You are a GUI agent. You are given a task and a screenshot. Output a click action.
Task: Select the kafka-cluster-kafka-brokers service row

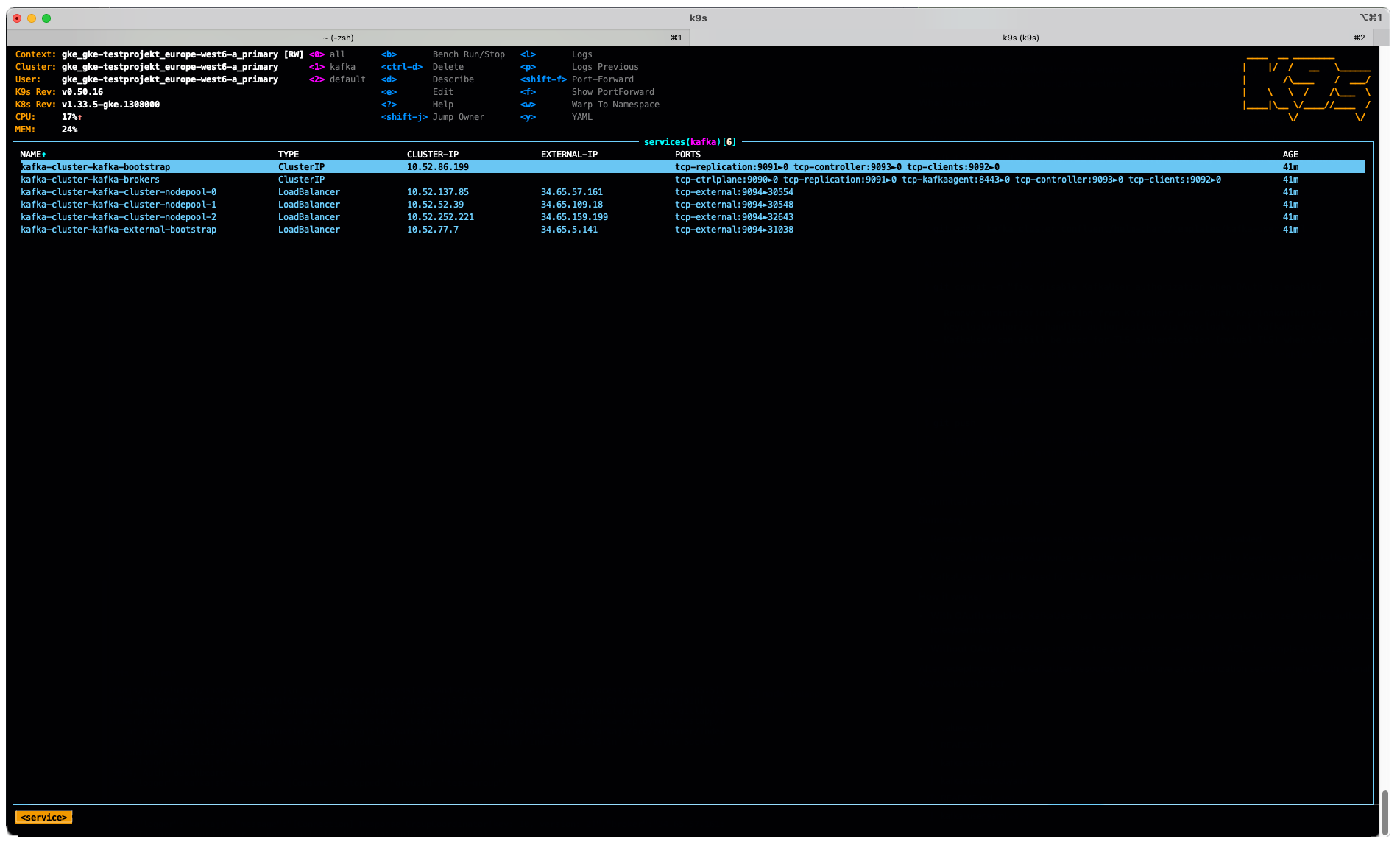pos(90,180)
